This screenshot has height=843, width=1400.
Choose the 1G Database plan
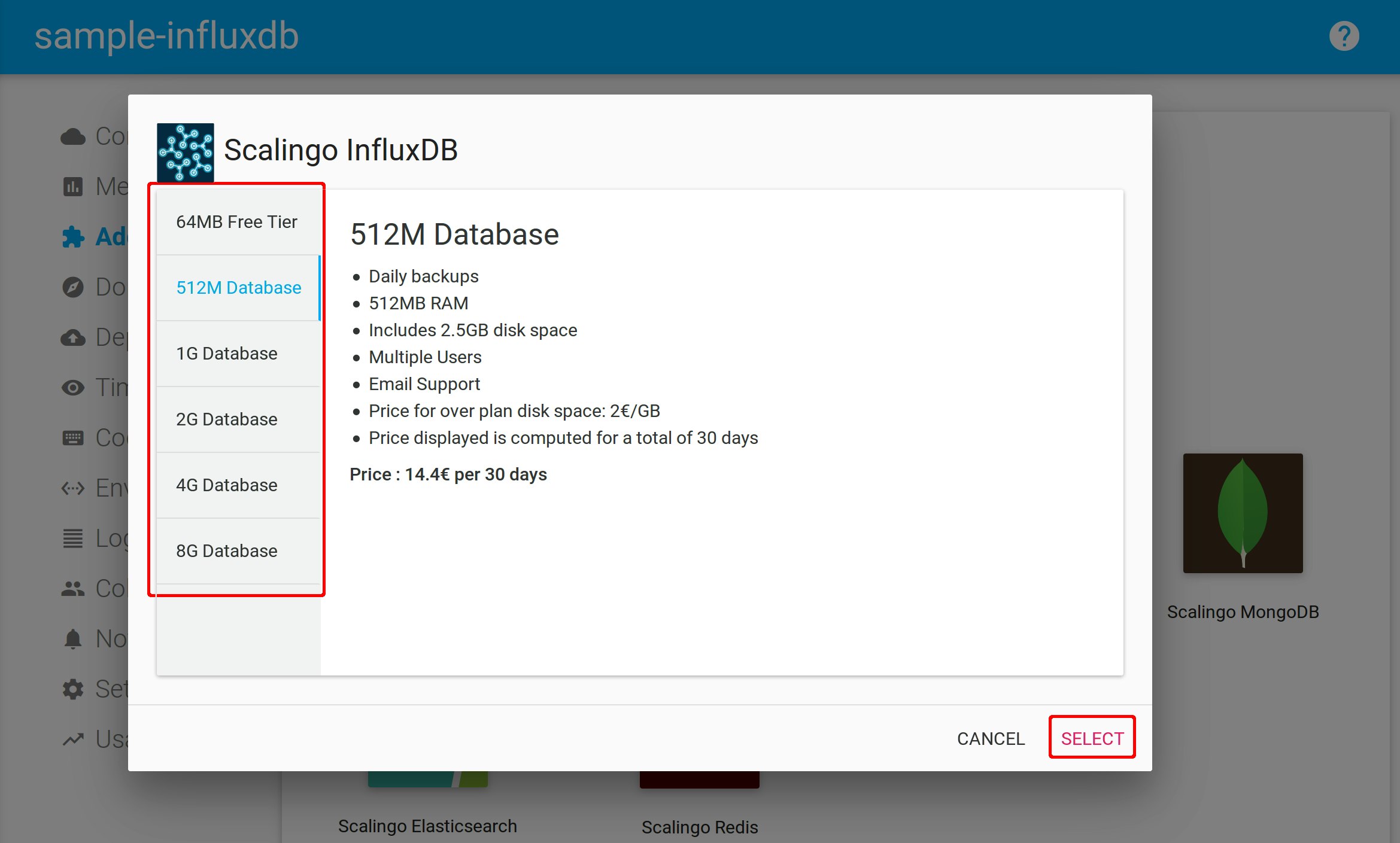pyautogui.click(x=227, y=354)
